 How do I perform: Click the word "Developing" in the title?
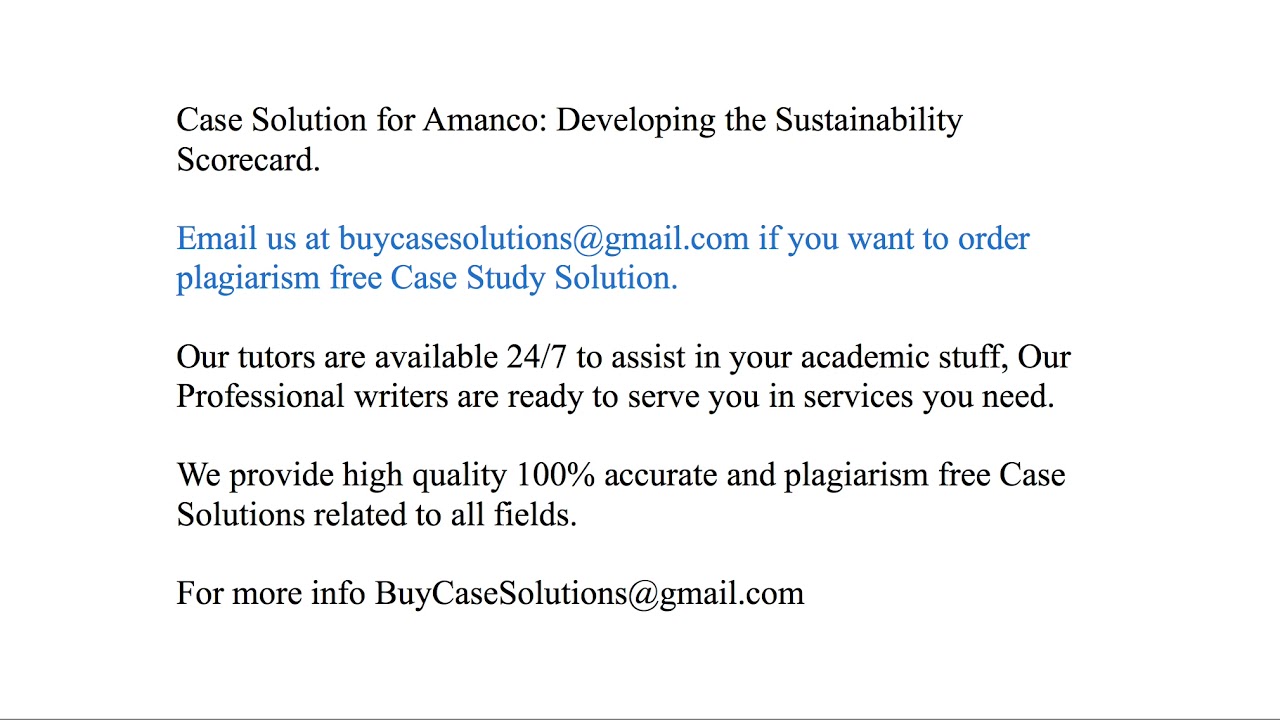(x=635, y=121)
